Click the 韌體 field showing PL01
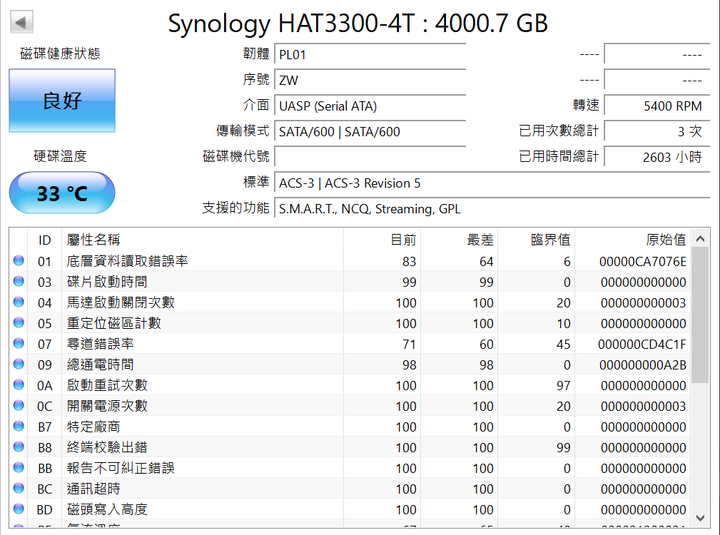The width and height of the screenshot is (720, 535). [370, 54]
